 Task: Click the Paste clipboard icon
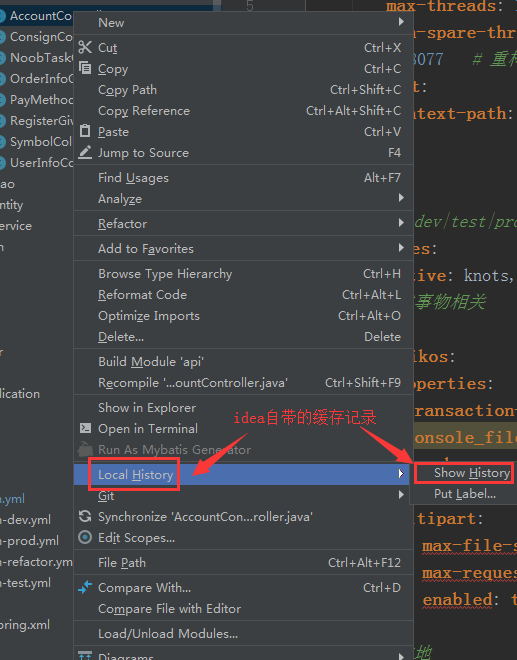(x=85, y=131)
